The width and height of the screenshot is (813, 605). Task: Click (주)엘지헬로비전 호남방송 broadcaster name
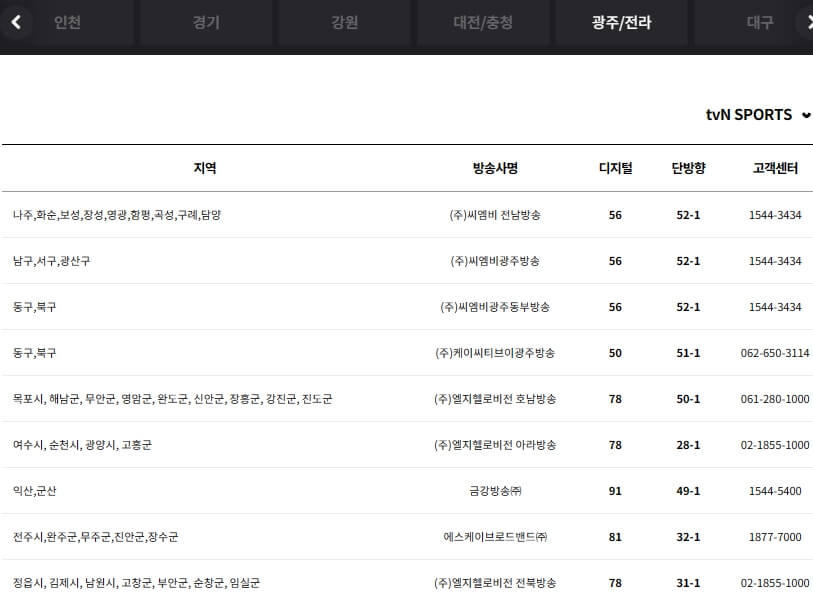[495, 399]
